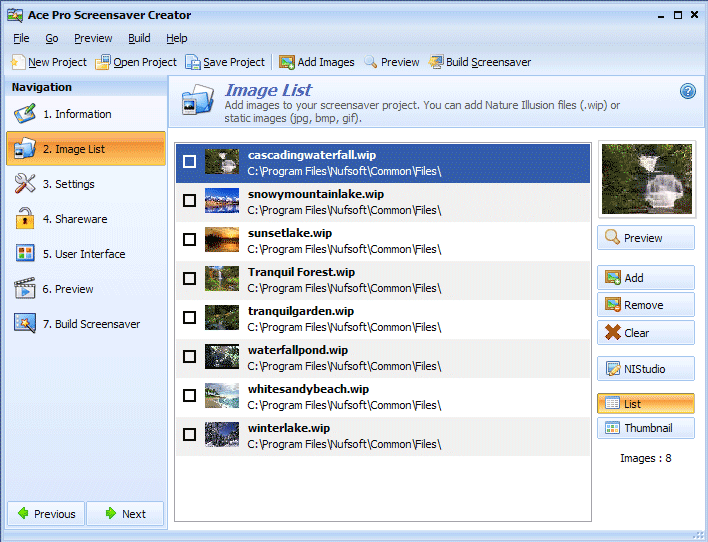Select the tranquilgarden.wip file name
Viewport: 708px width, 542px height.
coord(301,311)
